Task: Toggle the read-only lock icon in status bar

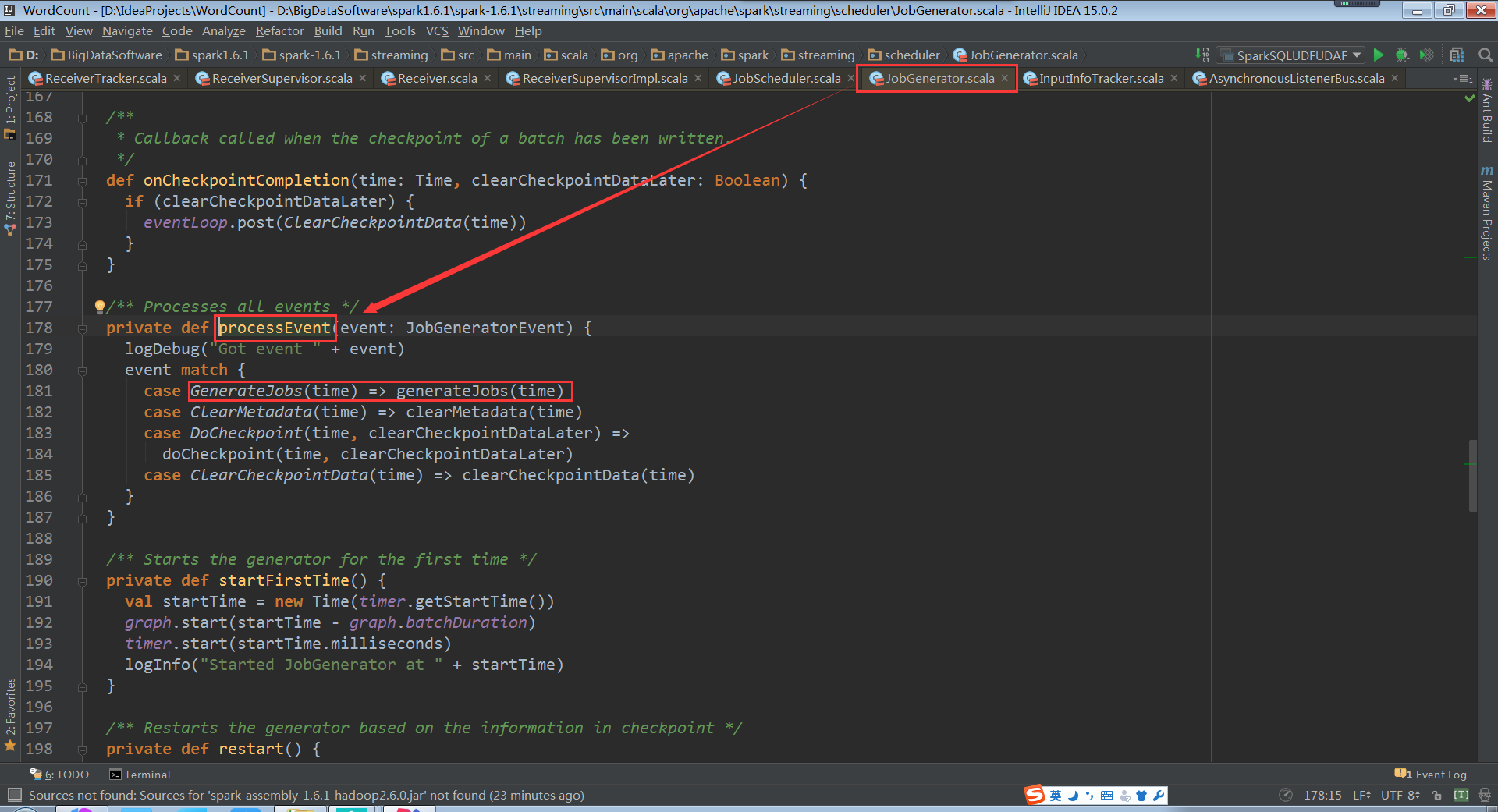Action: point(1437,796)
